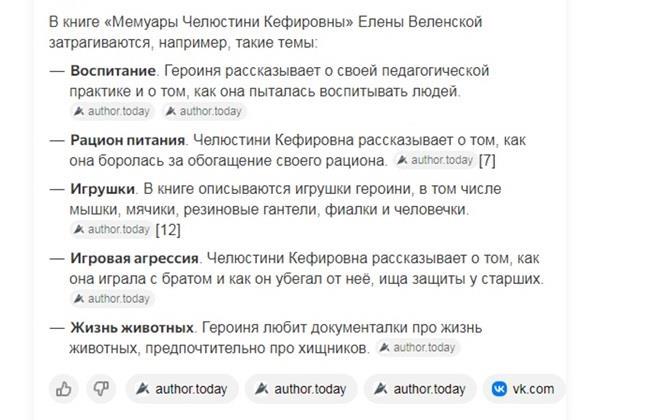Viewport: 665px width, 420px height.
Task: Click the thumbs up like icon
Action: pyautogui.click(x=64, y=389)
